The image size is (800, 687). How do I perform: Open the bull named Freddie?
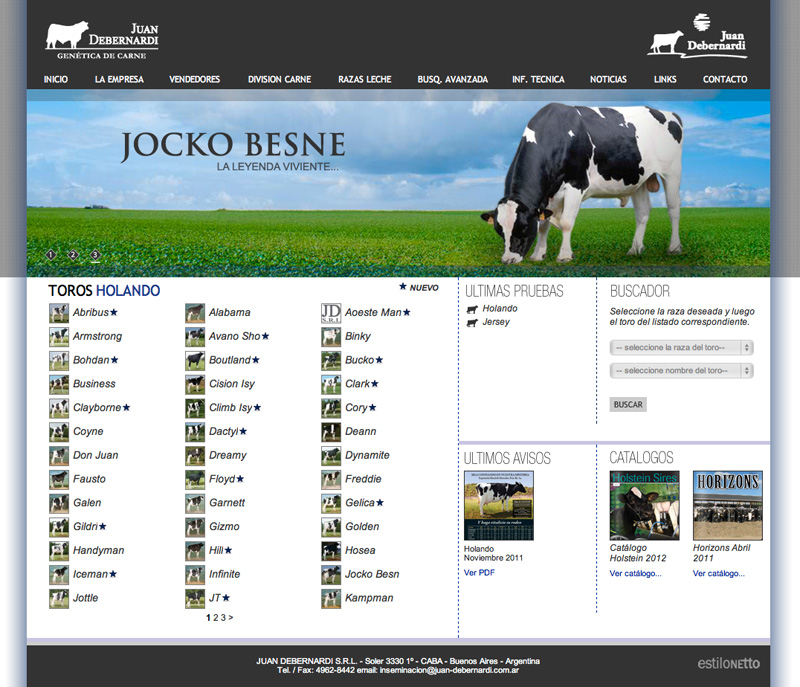(363, 479)
